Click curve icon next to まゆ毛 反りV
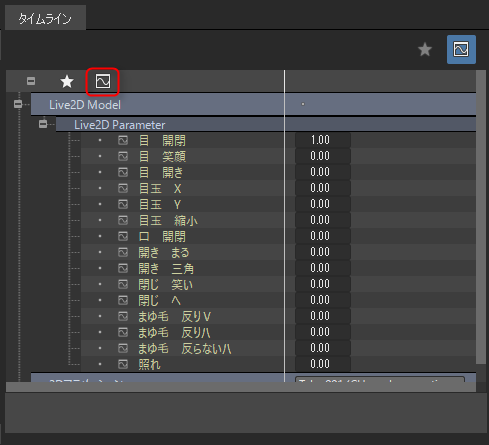The image size is (489, 445). (x=123, y=316)
